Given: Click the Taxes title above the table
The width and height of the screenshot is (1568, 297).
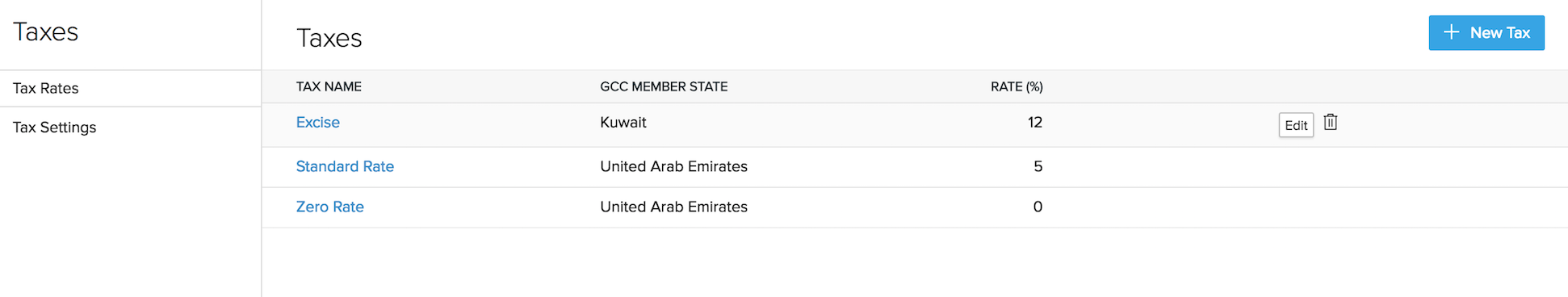Looking at the screenshot, I should click(x=329, y=38).
